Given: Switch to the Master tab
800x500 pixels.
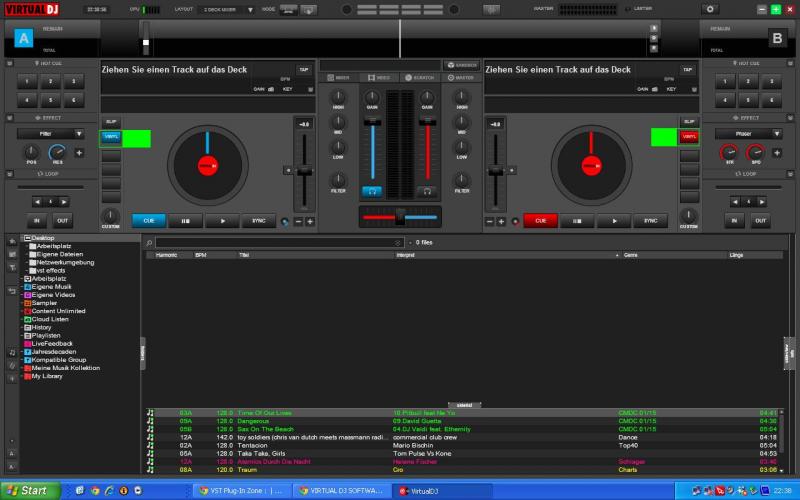Looking at the screenshot, I should [x=461, y=78].
